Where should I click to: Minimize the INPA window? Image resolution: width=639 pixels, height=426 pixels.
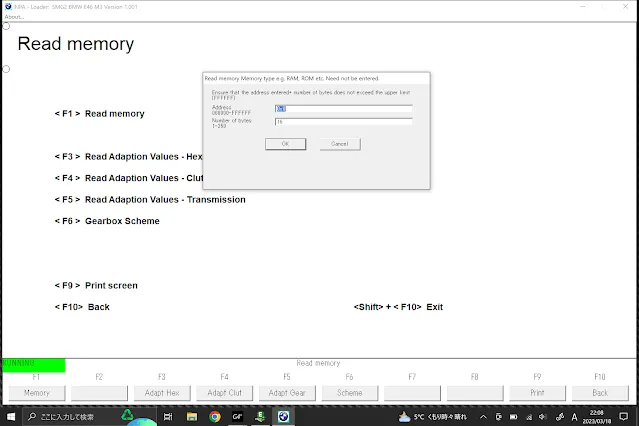click(x=583, y=7)
